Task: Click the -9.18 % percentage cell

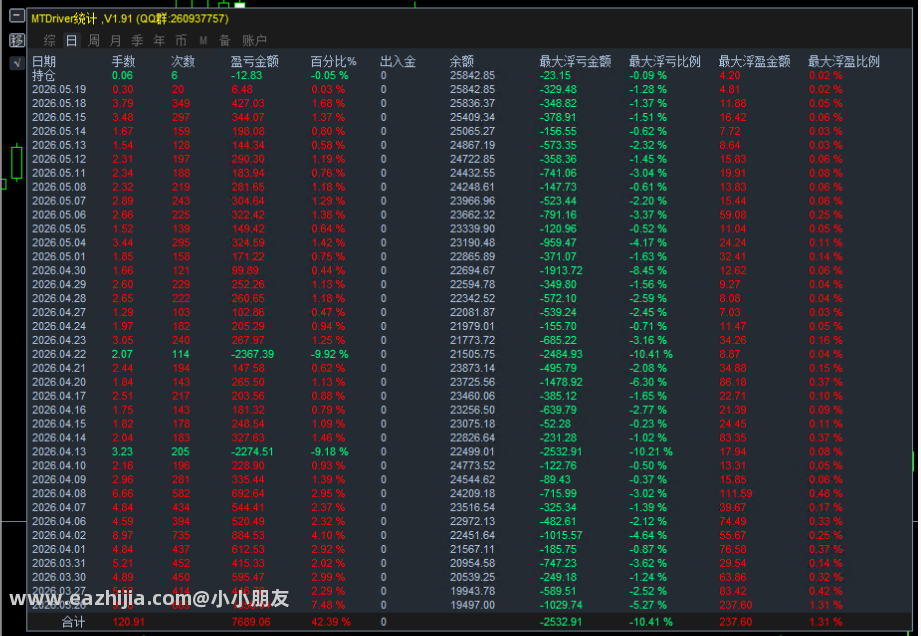Action: [x=330, y=452]
